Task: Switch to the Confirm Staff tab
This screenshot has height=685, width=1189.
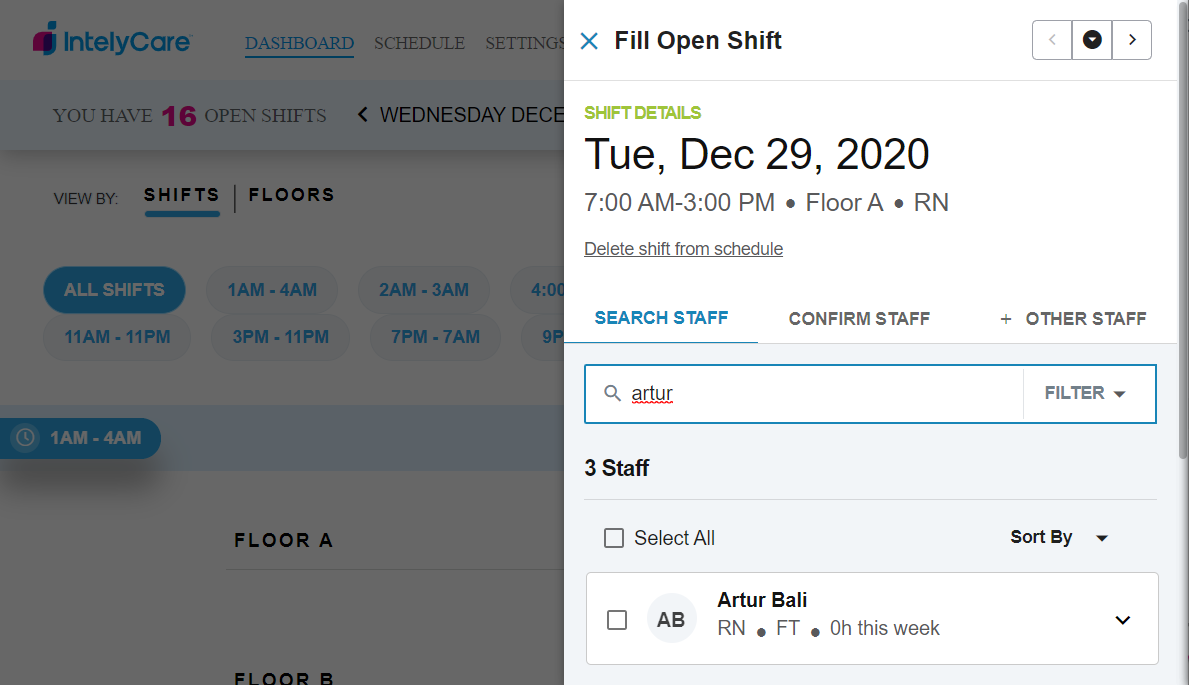Action: click(x=859, y=319)
